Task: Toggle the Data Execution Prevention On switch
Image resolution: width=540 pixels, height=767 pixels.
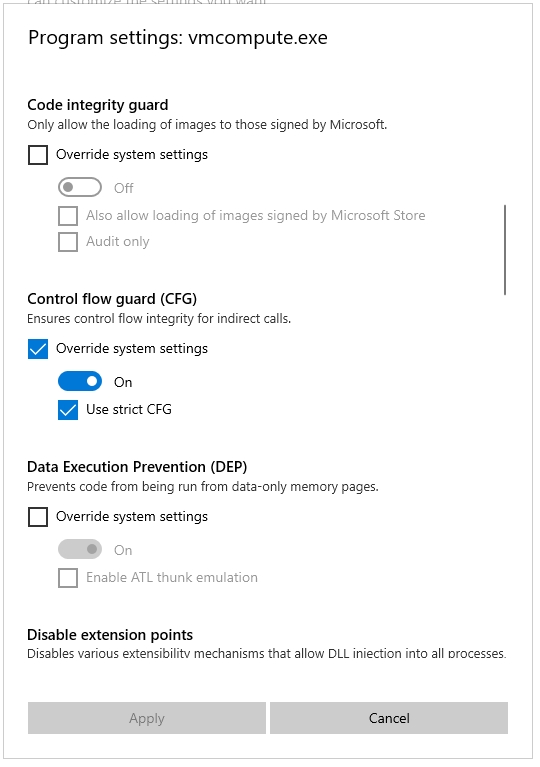Action: 80,549
